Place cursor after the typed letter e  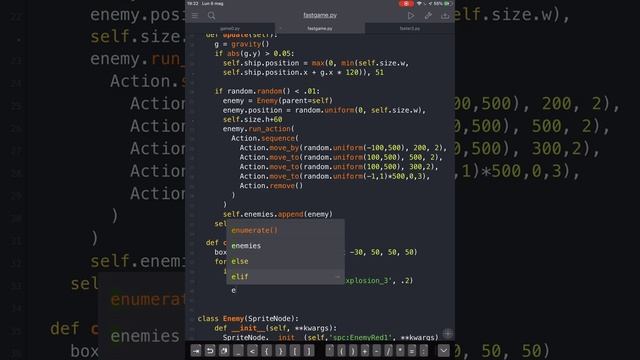coord(236,290)
